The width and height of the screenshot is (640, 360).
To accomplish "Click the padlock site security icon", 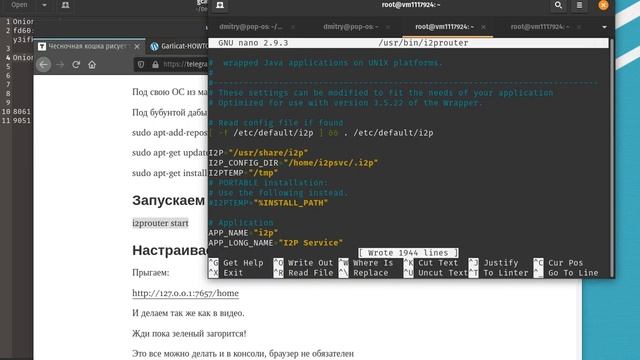I will click(155, 64).
